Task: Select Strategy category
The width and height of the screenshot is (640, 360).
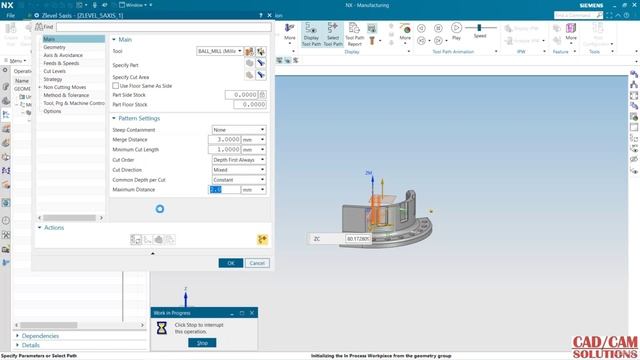Action: pos(53,79)
